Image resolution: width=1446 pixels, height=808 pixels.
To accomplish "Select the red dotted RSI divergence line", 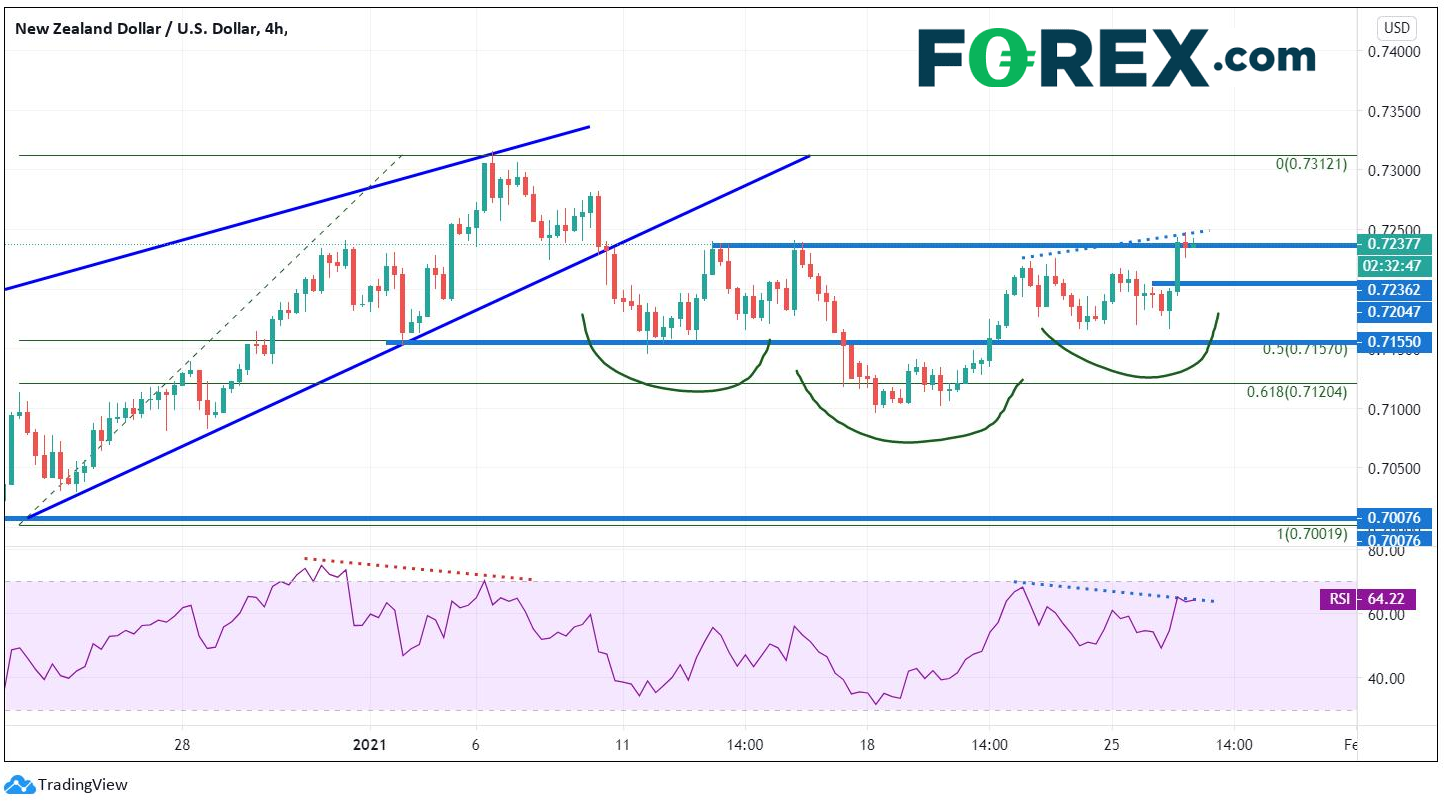I will [x=418, y=568].
